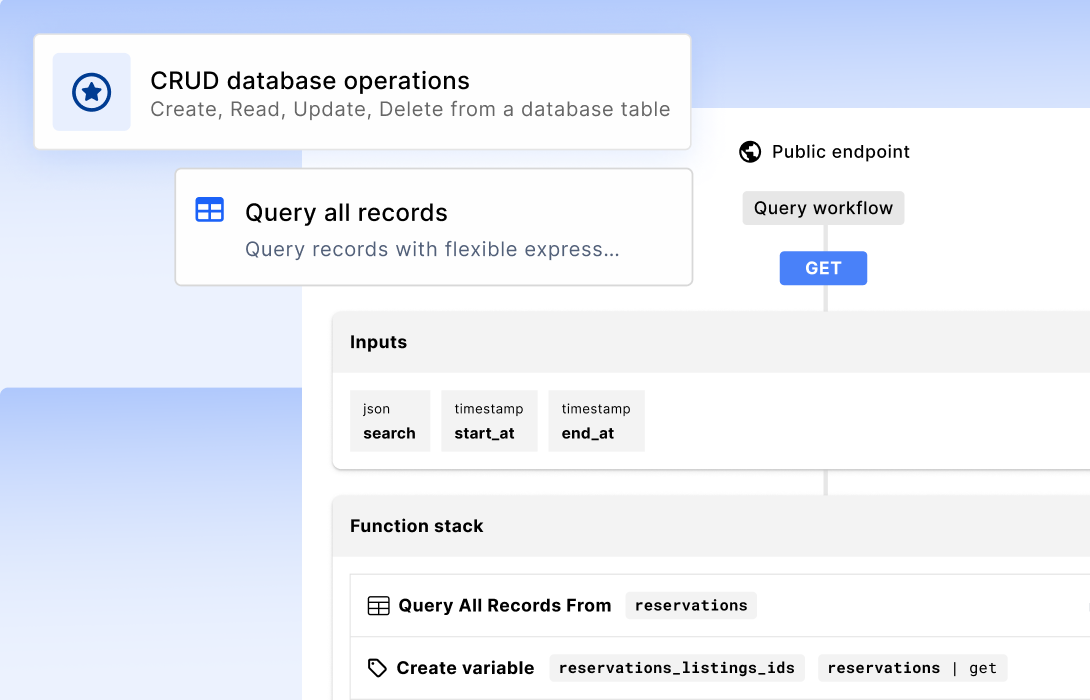Click the star badge icon on the CRUD card
Viewport: 1090px width, 700px height.
coord(91,92)
